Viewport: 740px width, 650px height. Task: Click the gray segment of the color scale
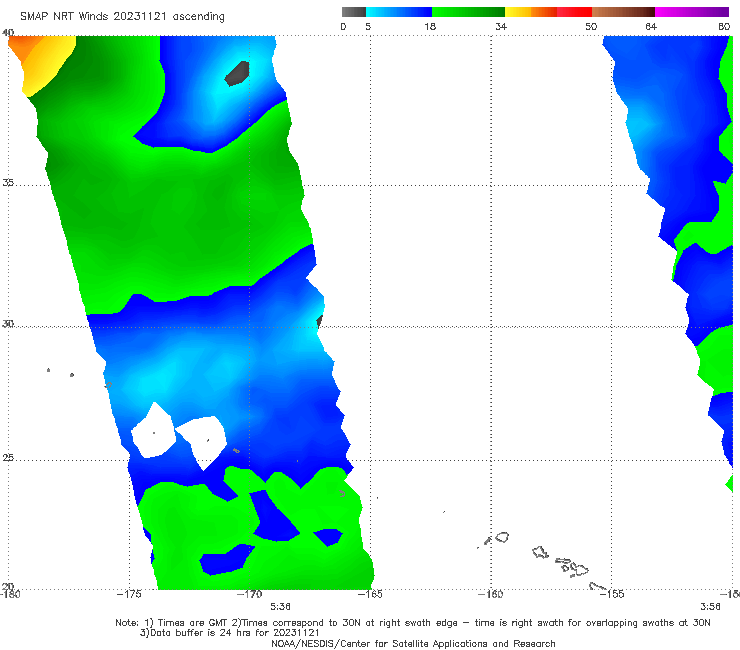pyautogui.click(x=353, y=12)
